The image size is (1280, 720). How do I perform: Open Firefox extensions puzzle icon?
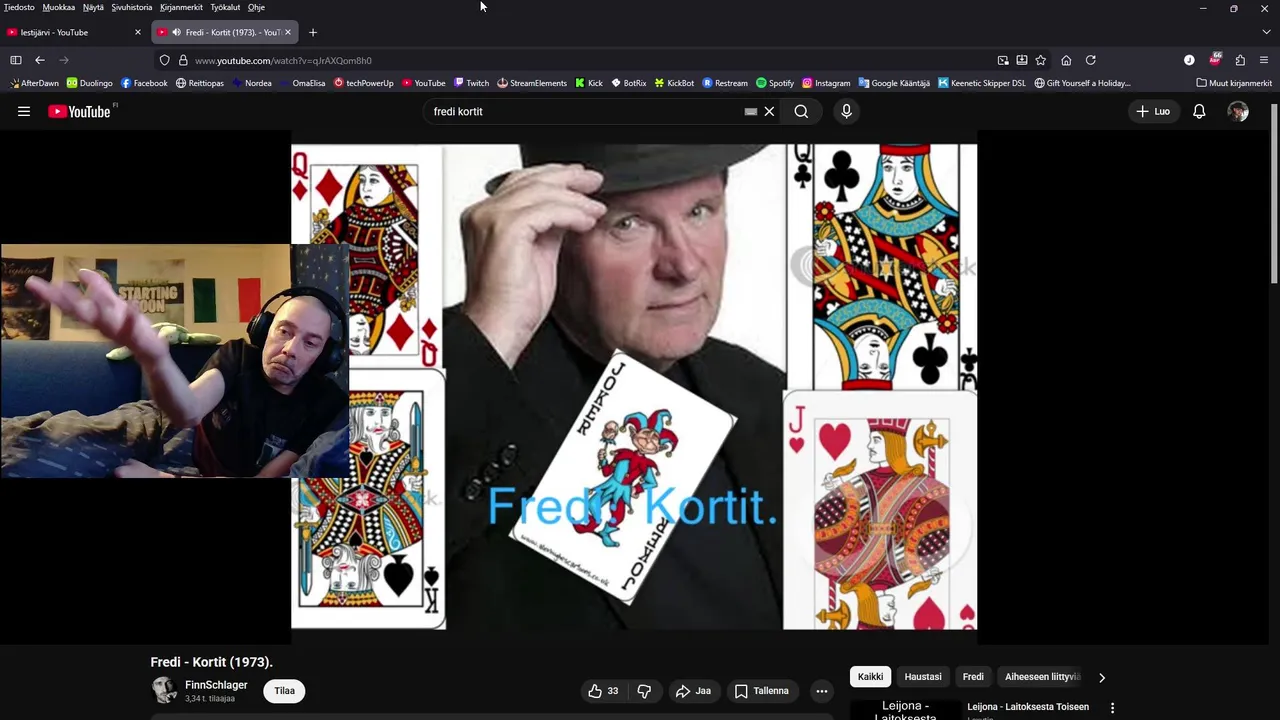(x=1240, y=60)
